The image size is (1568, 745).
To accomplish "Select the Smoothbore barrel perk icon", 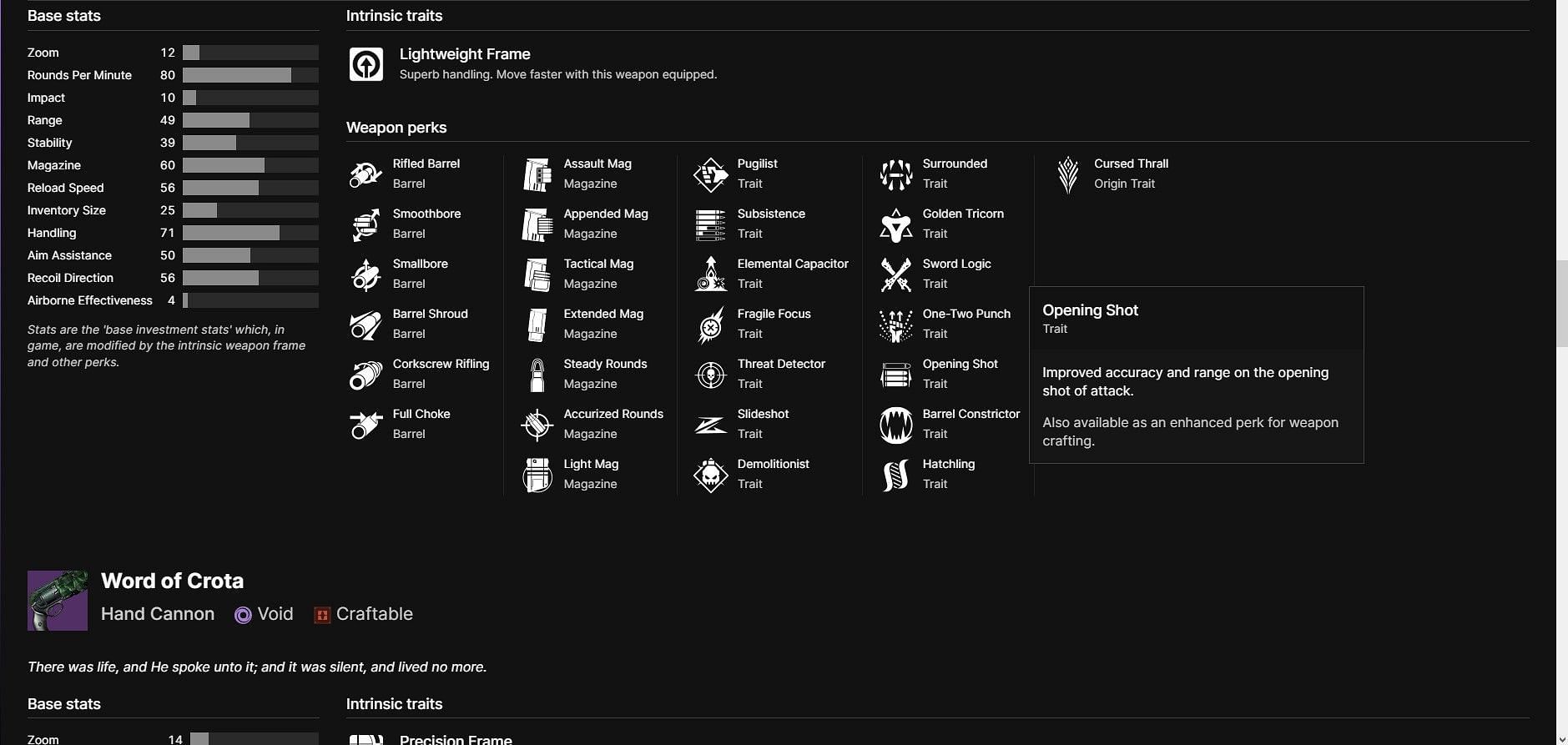I will pos(366,224).
